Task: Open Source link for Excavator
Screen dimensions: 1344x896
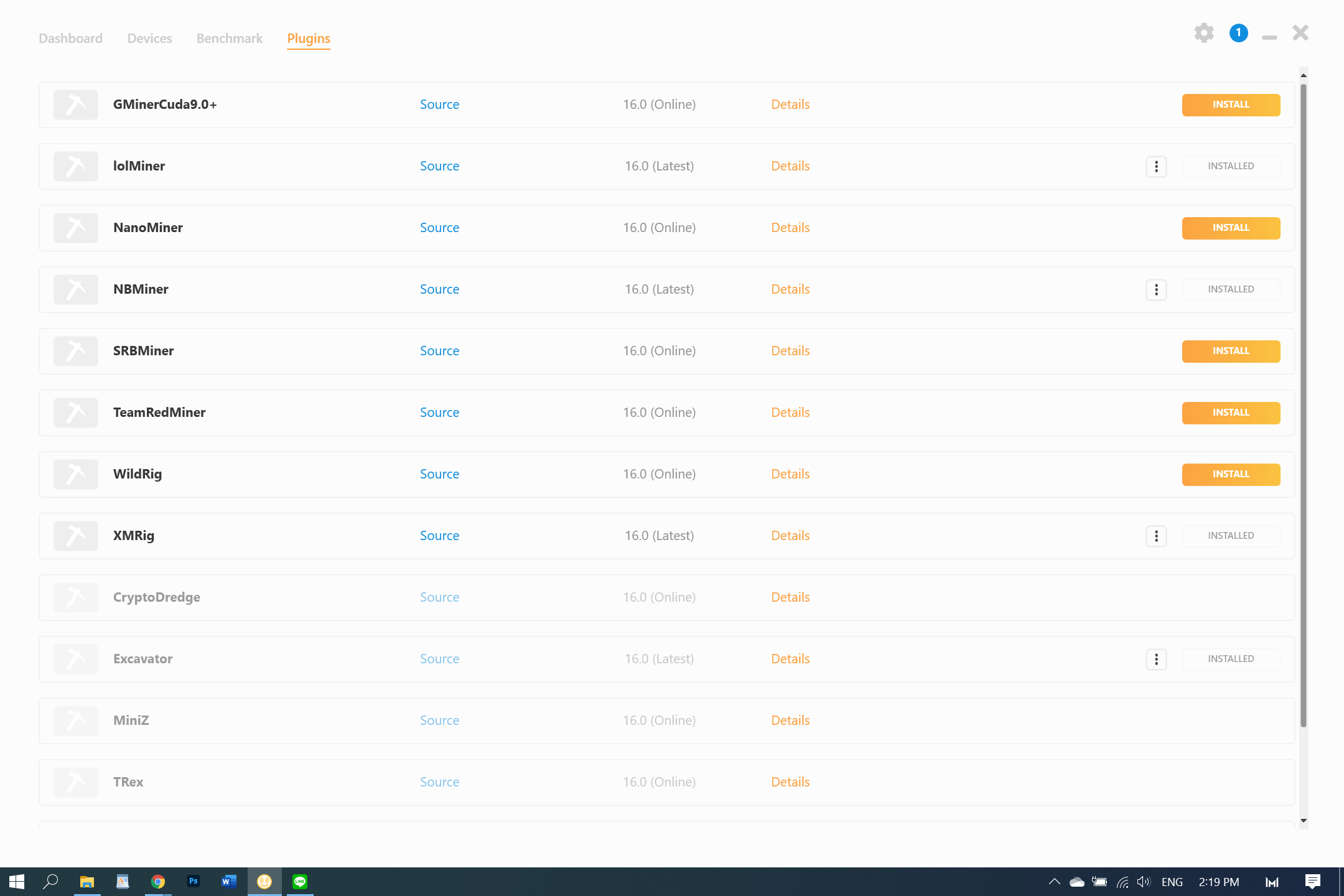Action: [x=439, y=659]
